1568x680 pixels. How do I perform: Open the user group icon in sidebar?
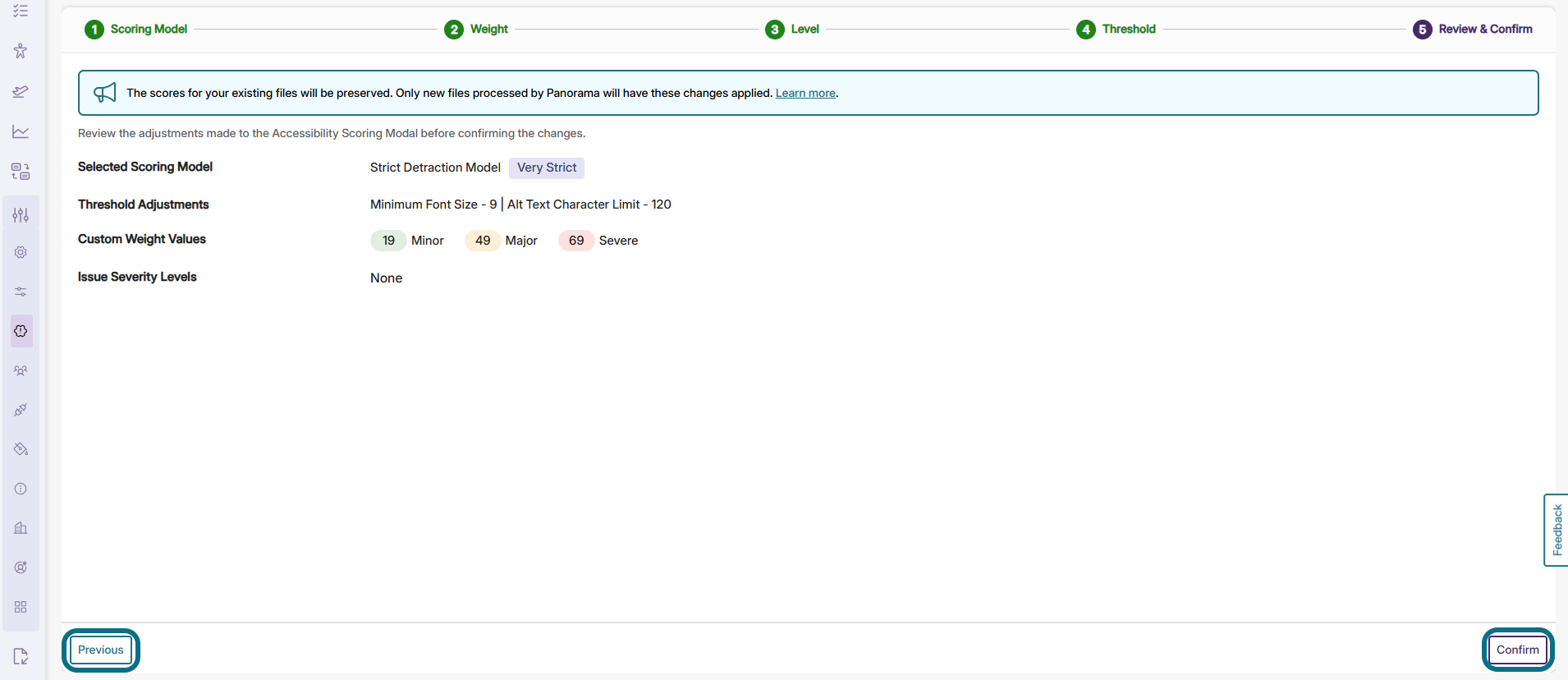21,370
